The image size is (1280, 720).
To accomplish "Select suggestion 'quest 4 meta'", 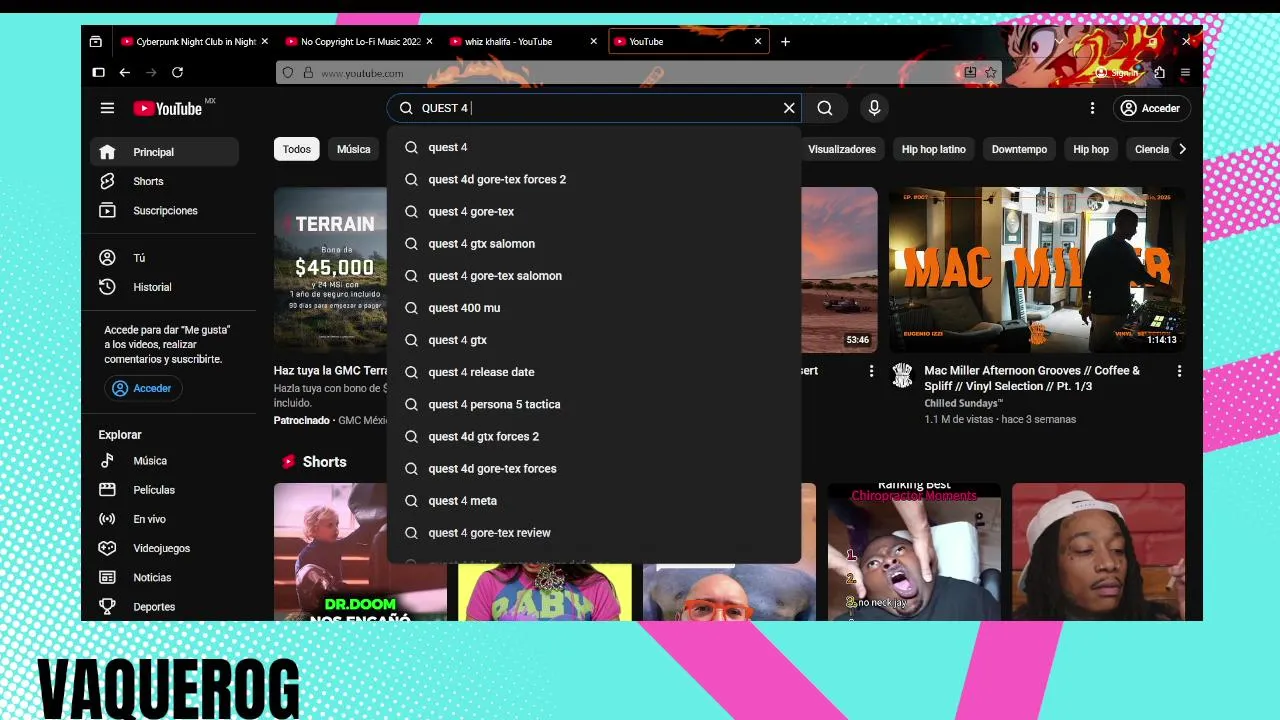I will click(x=594, y=500).
